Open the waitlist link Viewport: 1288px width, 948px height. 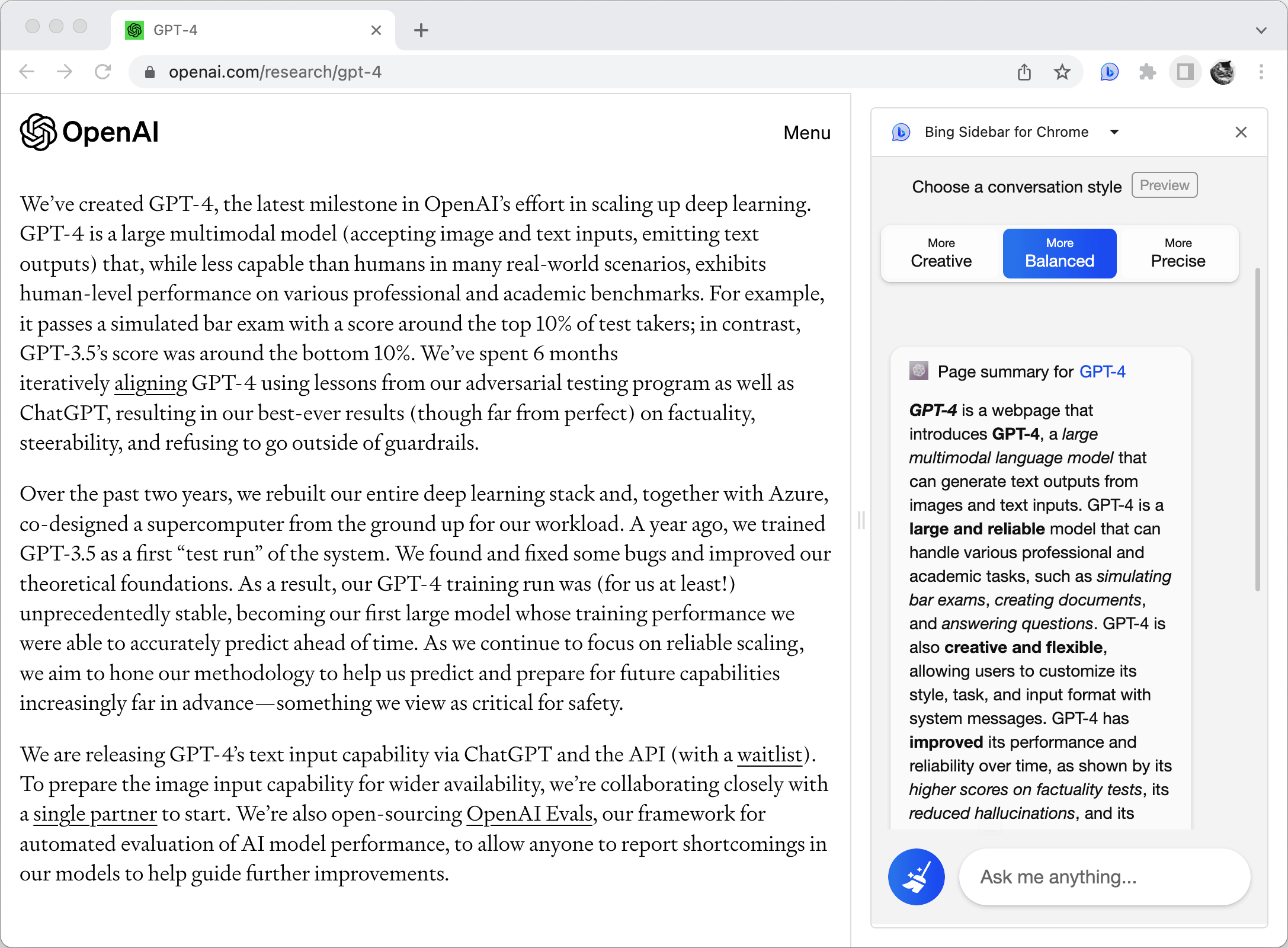click(x=770, y=755)
